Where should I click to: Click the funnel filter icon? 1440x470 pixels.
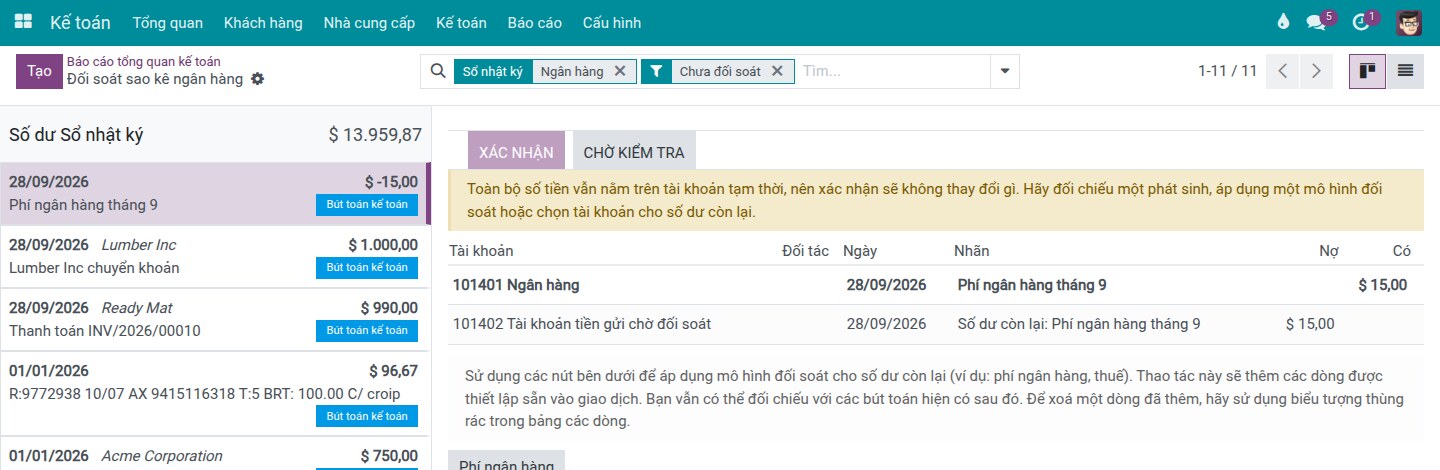click(x=656, y=71)
